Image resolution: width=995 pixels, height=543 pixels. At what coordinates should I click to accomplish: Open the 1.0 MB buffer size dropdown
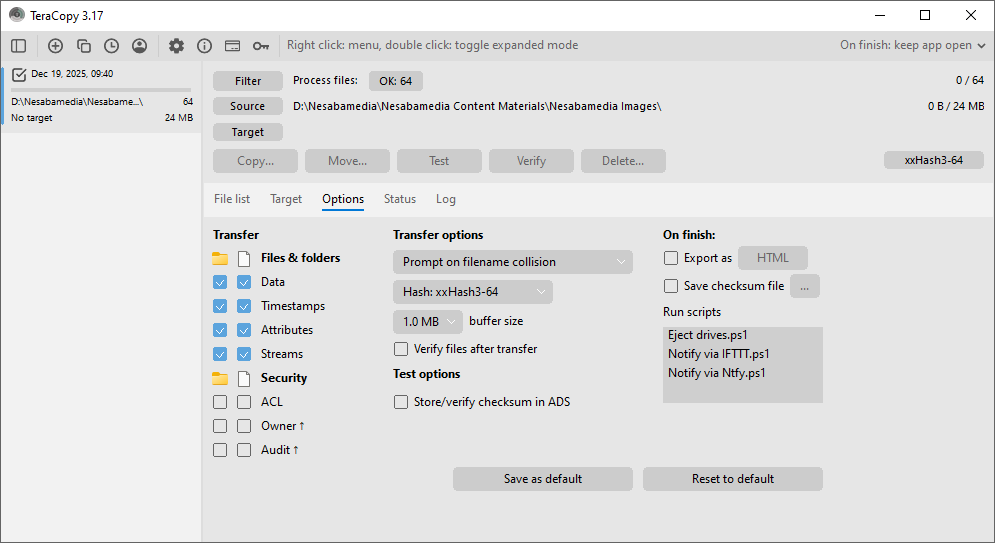[x=428, y=322]
